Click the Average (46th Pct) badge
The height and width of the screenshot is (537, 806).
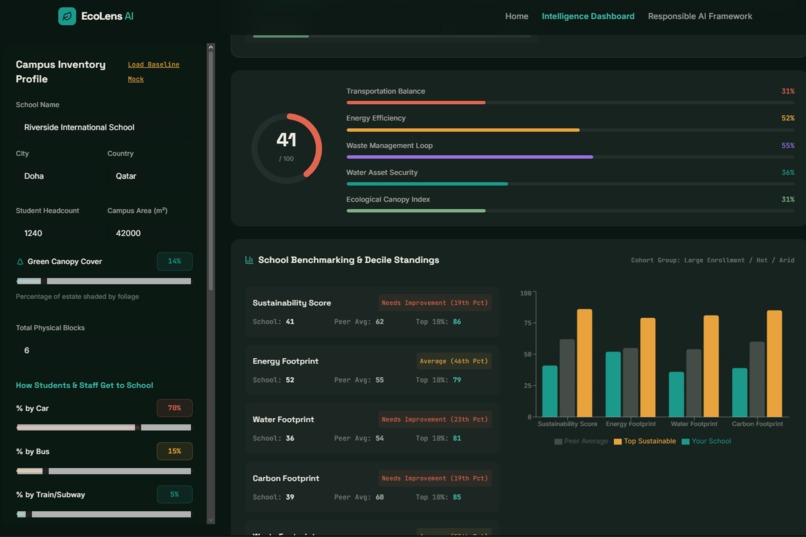[454, 361]
